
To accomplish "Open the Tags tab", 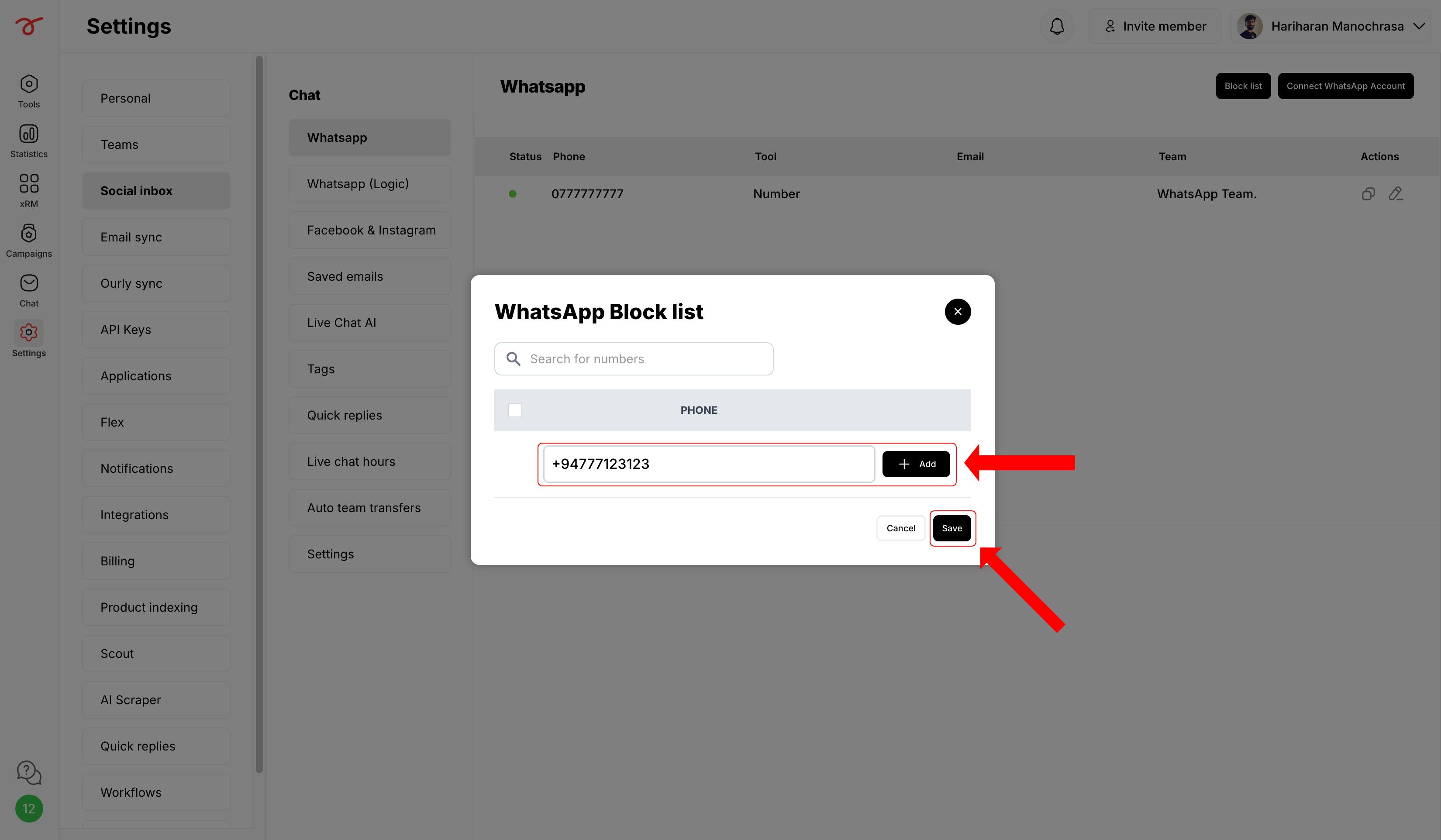I will pyautogui.click(x=369, y=369).
